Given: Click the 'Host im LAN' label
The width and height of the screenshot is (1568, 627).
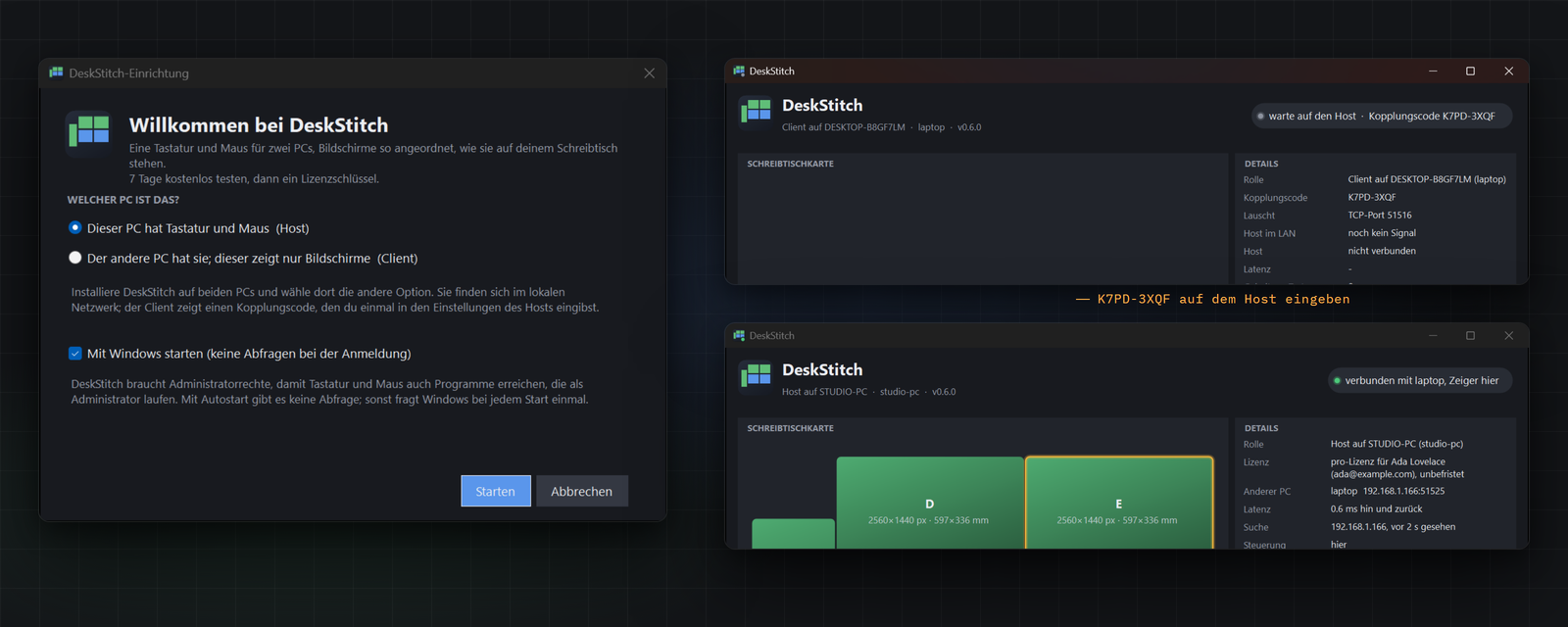Looking at the screenshot, I should 1269,233.
